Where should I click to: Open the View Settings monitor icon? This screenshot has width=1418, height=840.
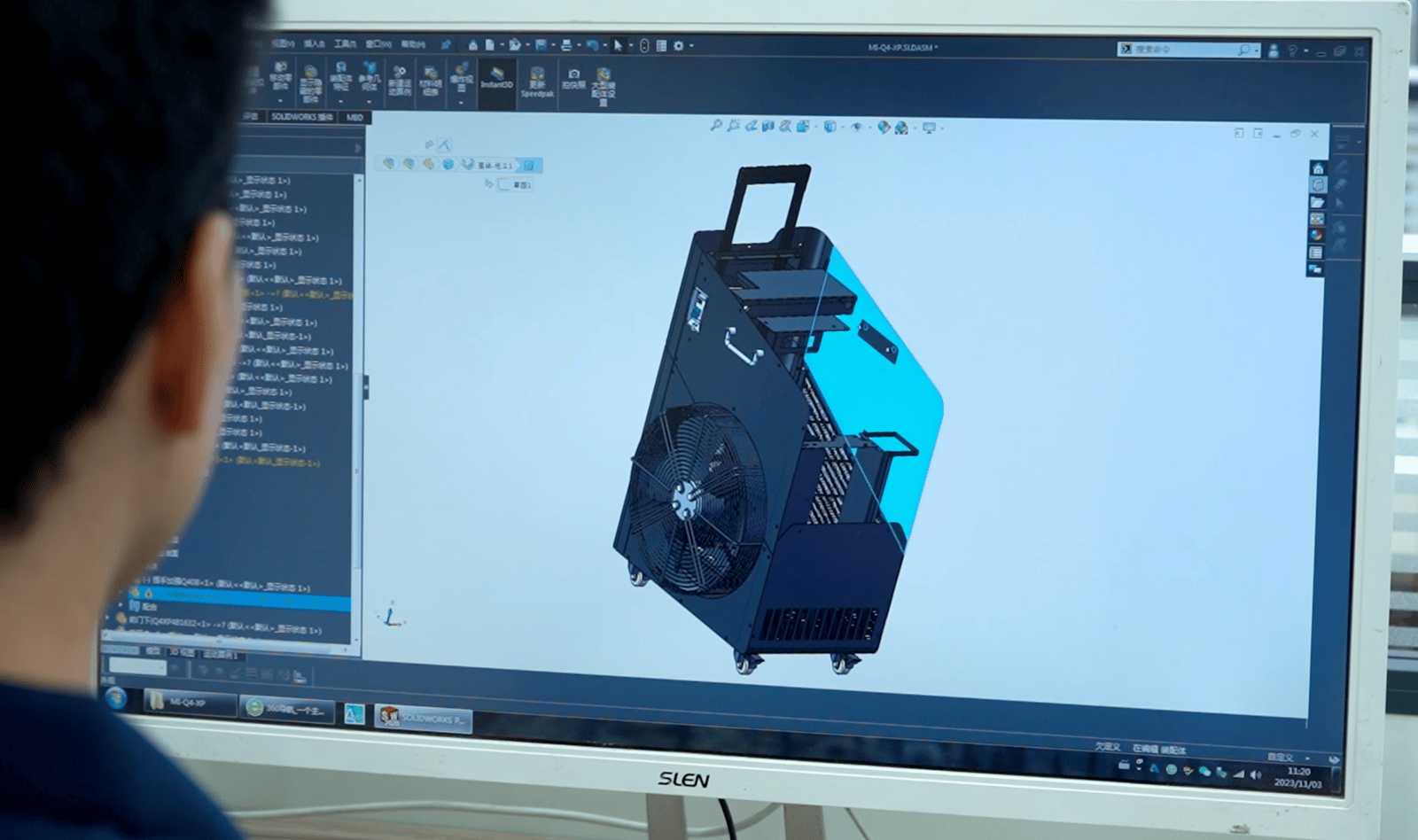(928, 128)
